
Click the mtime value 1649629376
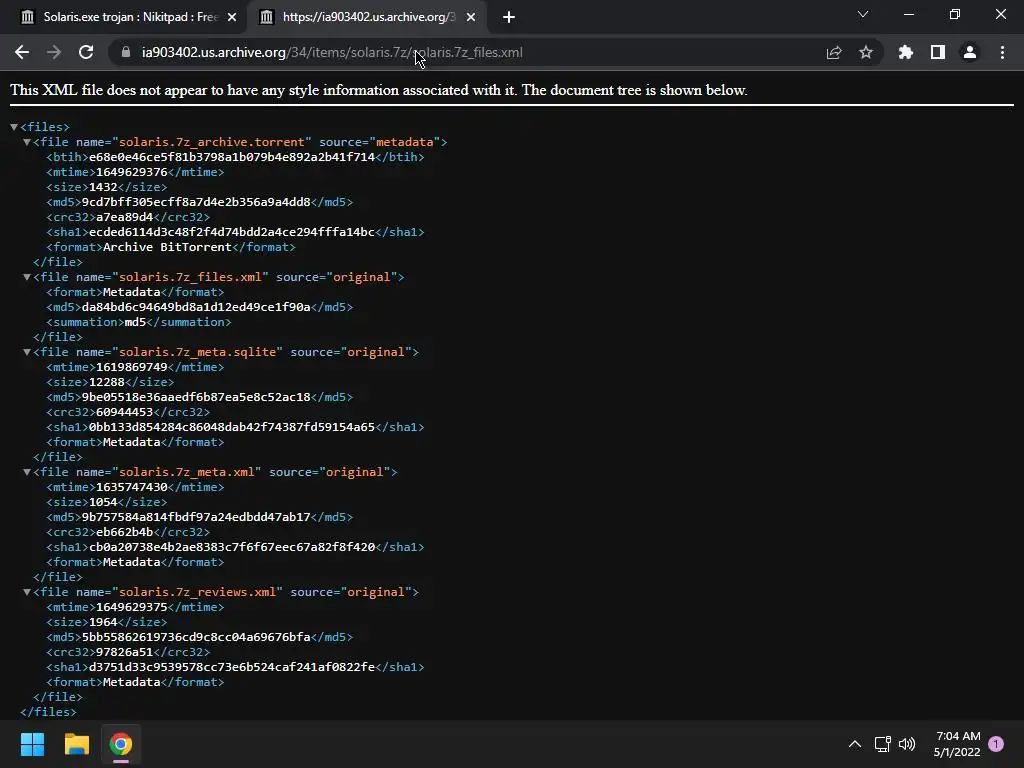(x=132, y=172)
